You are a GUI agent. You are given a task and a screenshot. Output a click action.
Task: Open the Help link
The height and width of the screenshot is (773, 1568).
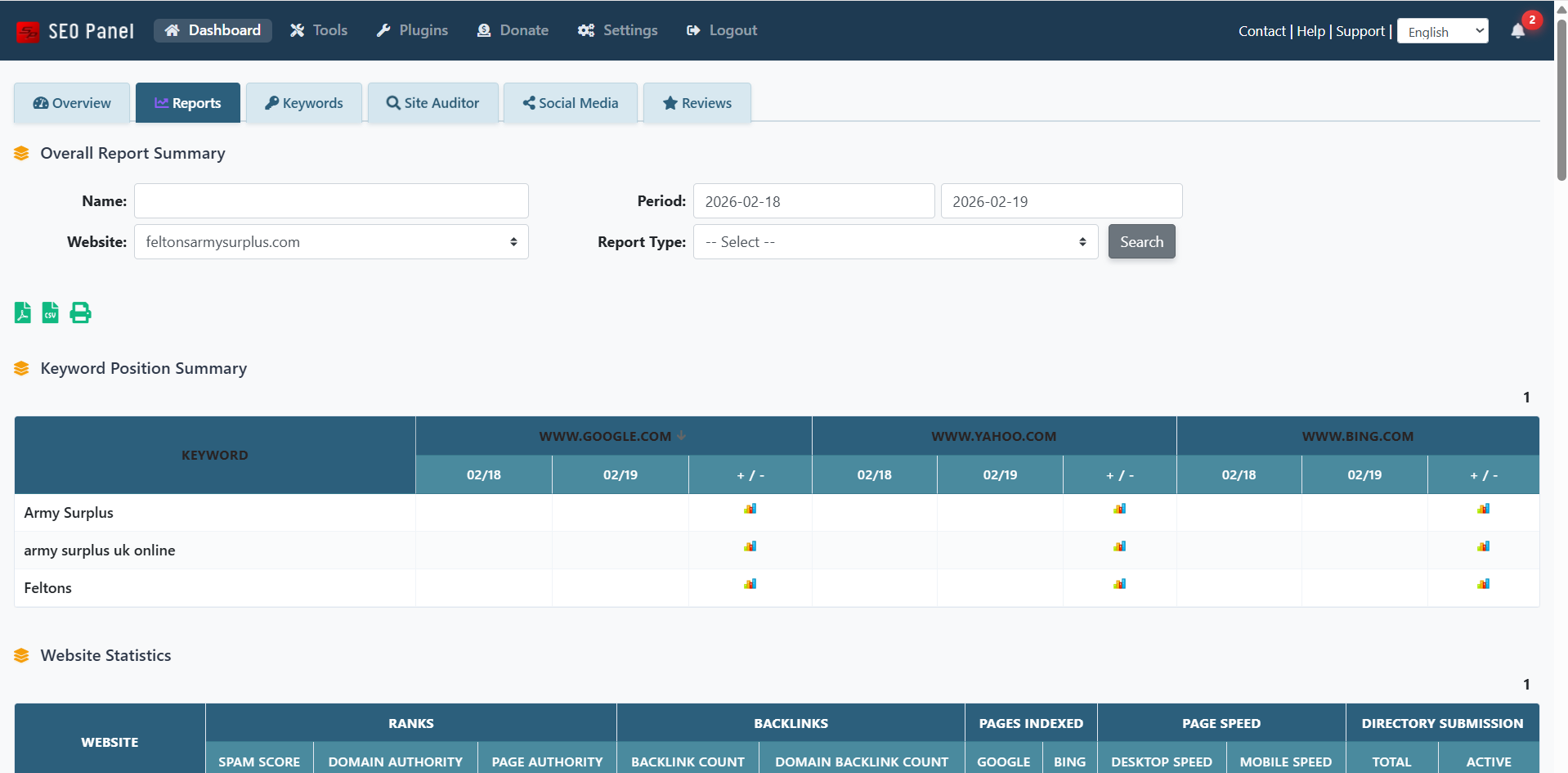[x=1310, y=31]
